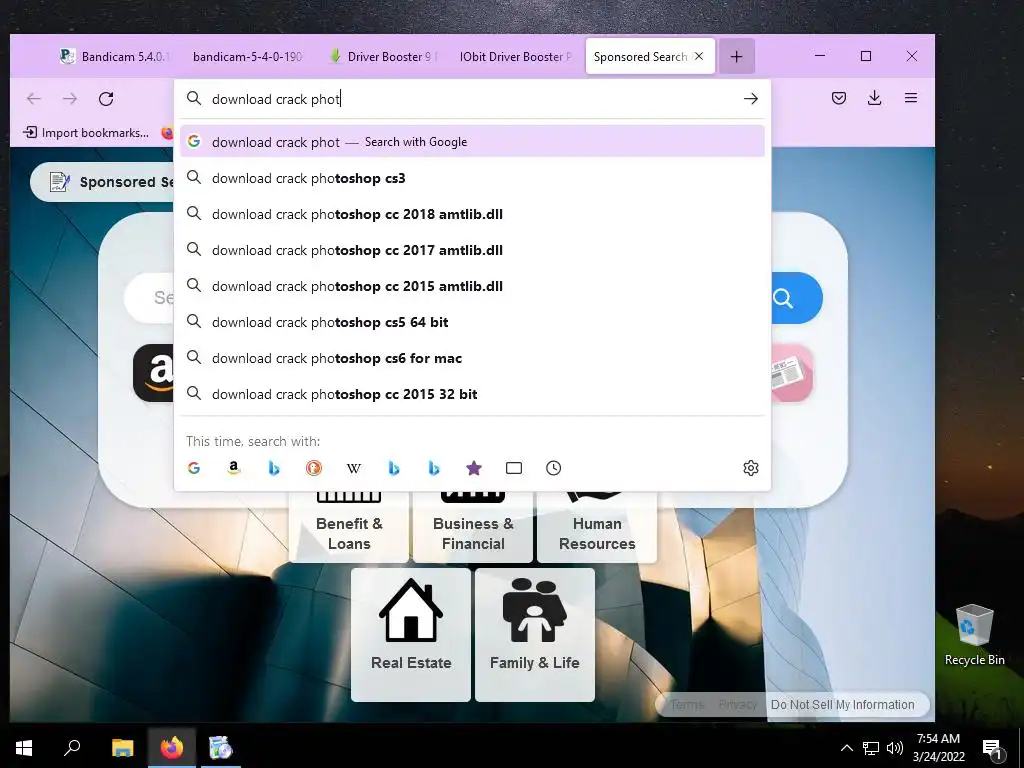Viewport: 1024px width, 768px height.
Task: Switch to the Driver Booster 9 tab
Action: click(x=383, y=57)
